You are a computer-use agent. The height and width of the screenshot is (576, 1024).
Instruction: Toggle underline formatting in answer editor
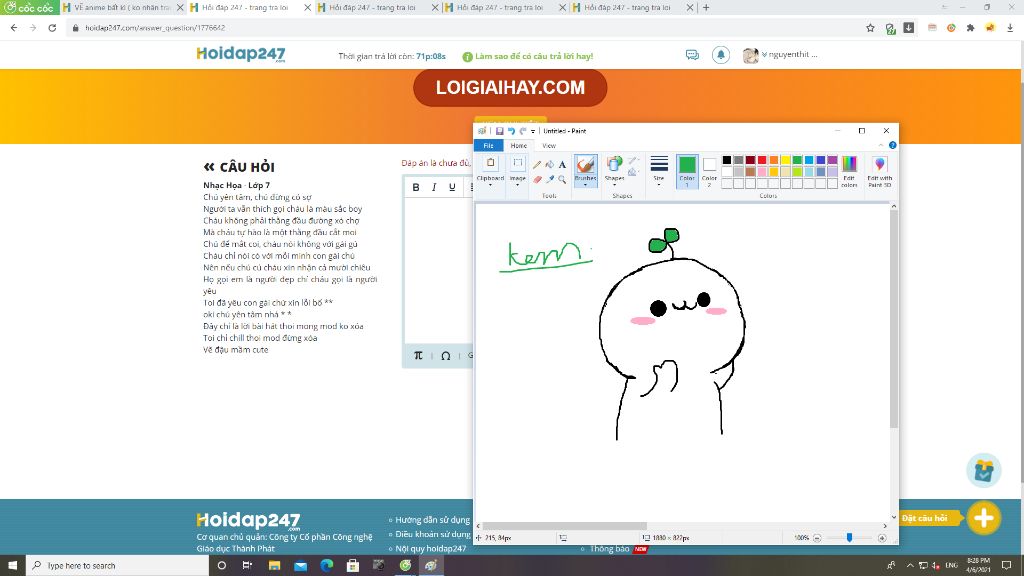452,187
